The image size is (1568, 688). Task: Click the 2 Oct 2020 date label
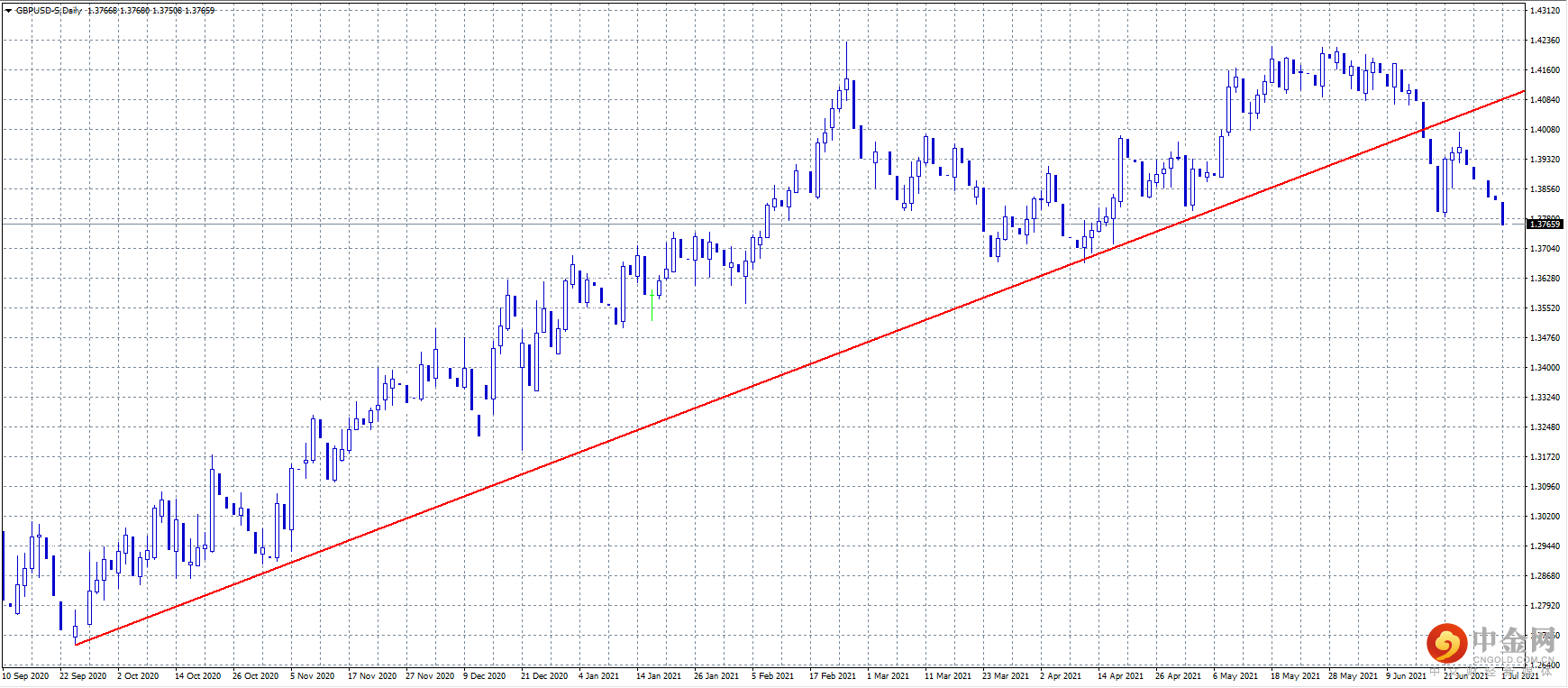[138, 676]
